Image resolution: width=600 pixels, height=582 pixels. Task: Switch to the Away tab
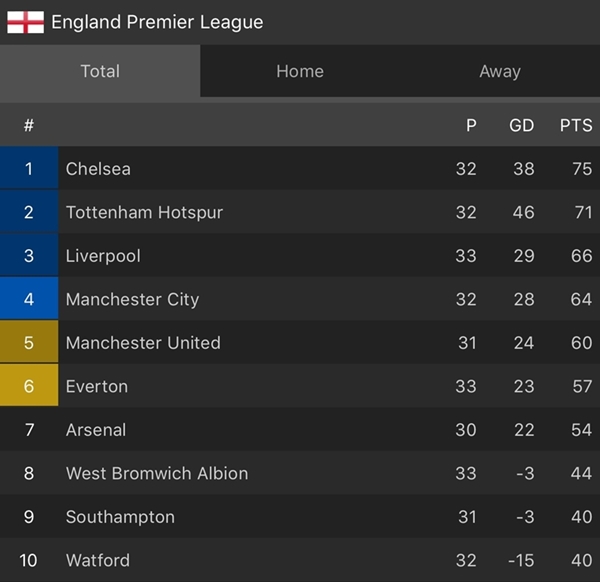coord(500,71)
